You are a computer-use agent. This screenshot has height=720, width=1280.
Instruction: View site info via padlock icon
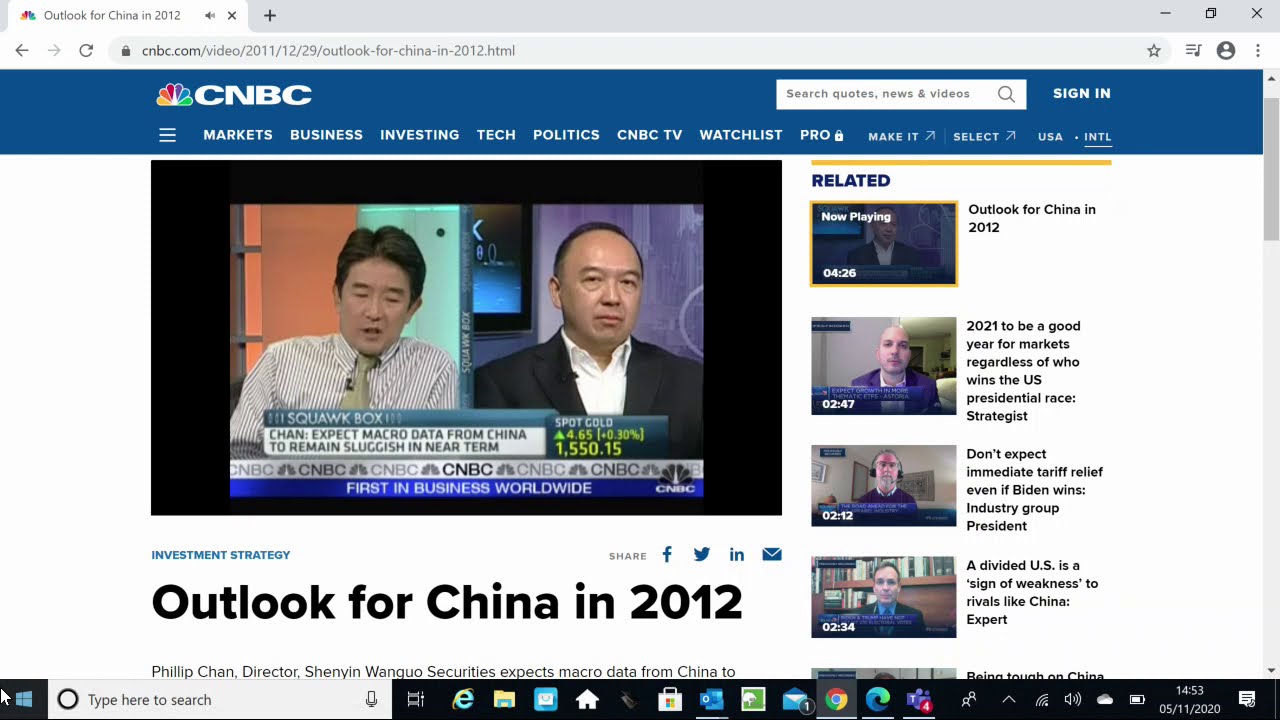pyautogui.click(x=126, y=50)
